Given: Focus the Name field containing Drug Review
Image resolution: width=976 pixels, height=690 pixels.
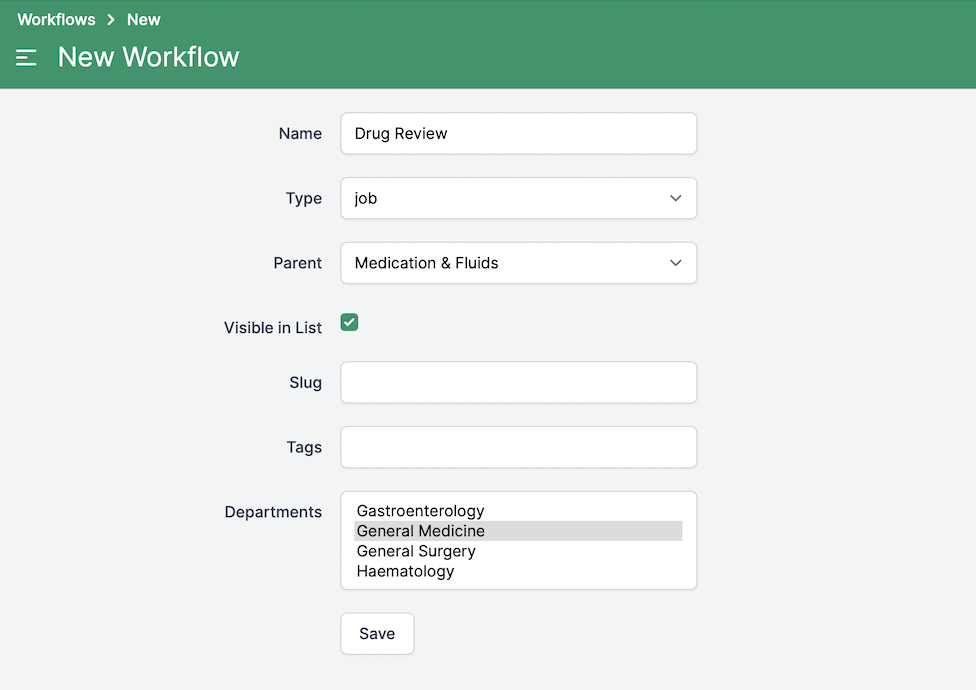Looking at the screenshot, I should (518, 134).
